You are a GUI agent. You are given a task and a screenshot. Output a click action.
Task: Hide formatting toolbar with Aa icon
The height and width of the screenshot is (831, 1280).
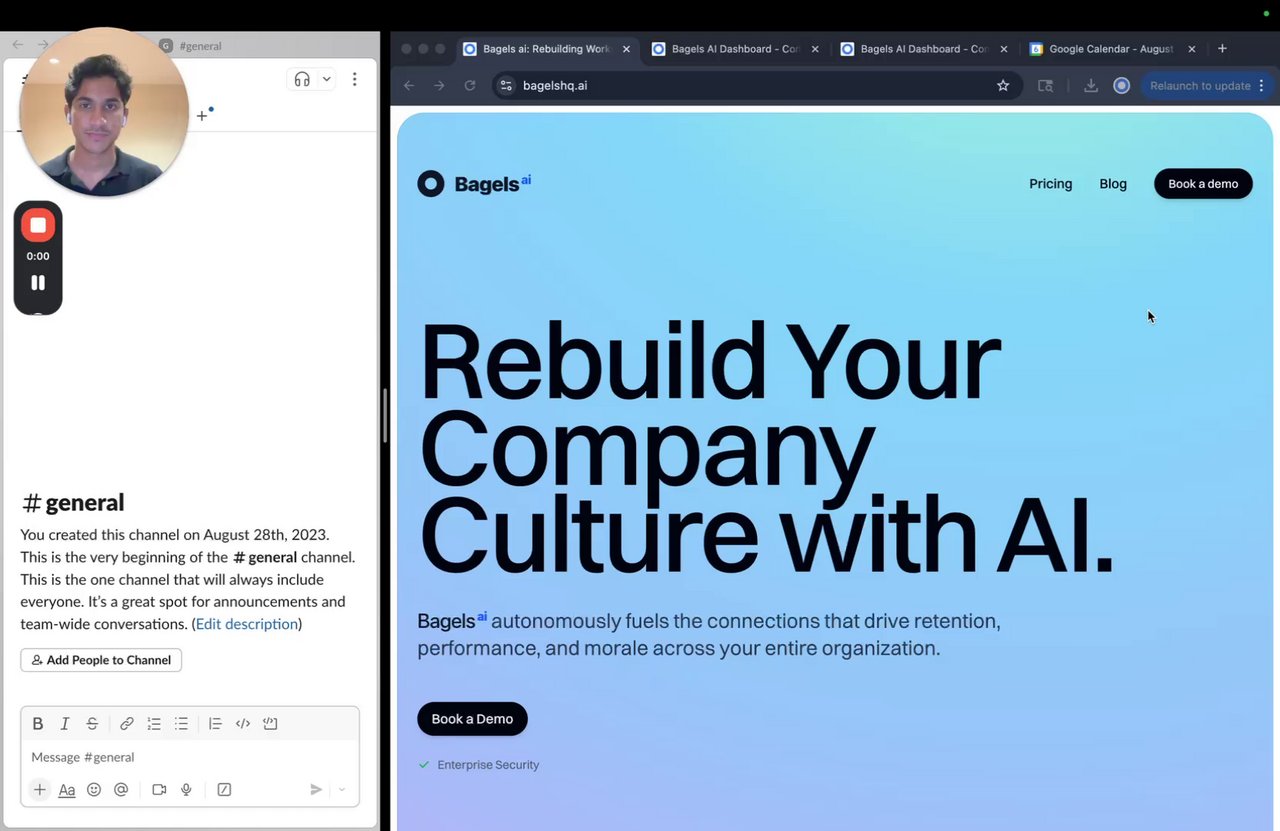click(67, 790)
